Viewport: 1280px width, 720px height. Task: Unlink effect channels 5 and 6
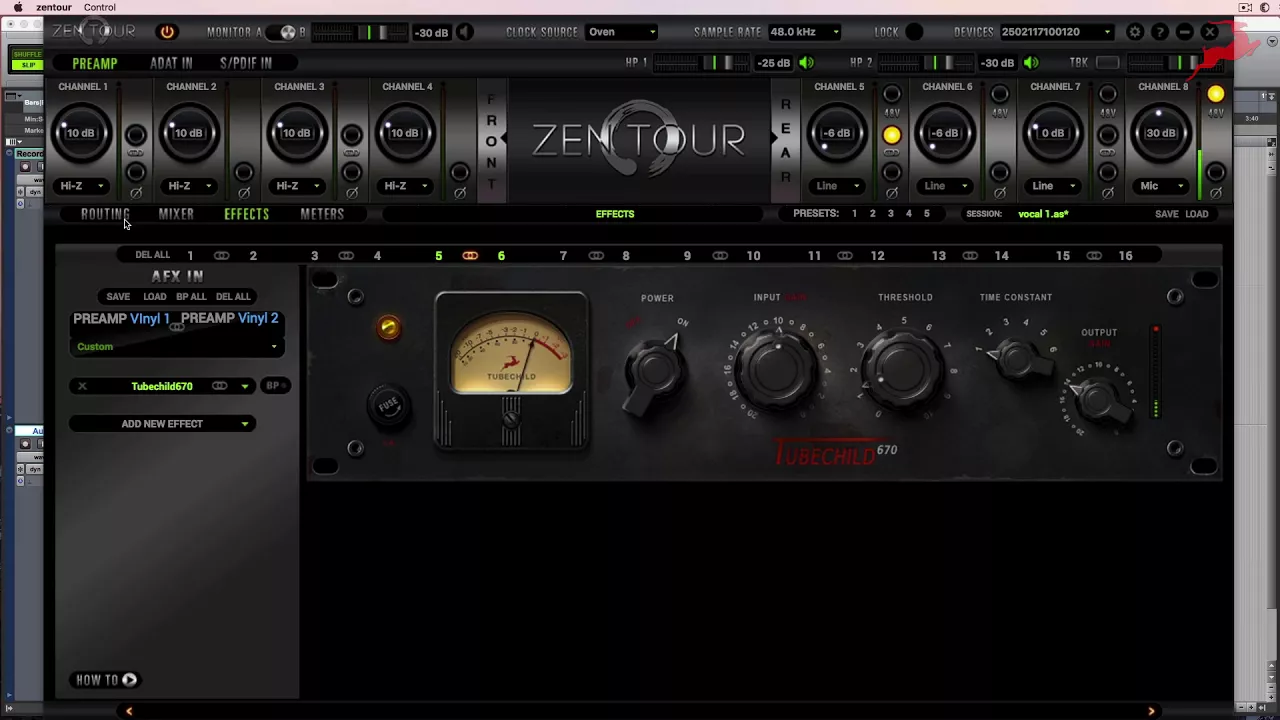click(470, 256)
